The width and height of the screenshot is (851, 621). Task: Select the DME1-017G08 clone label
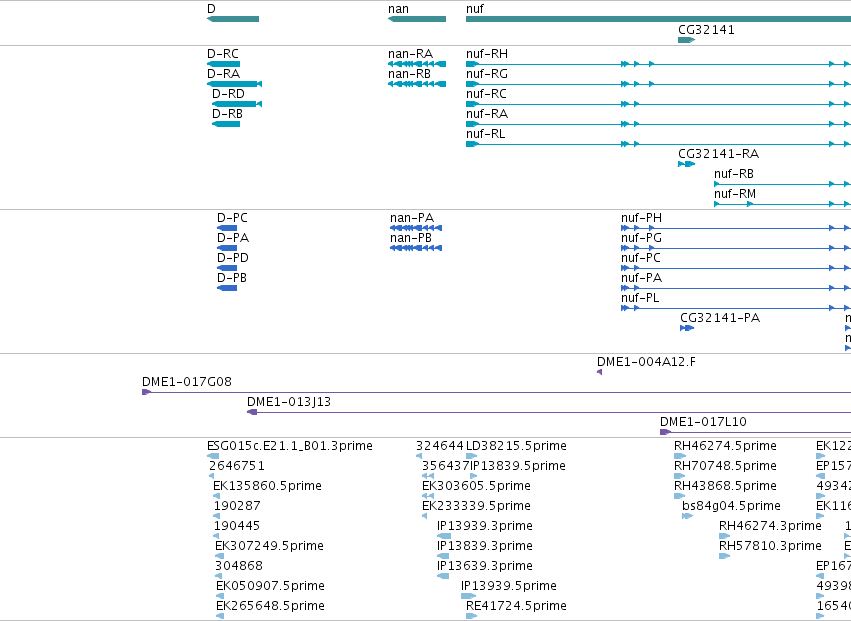[x=187, y=382]
